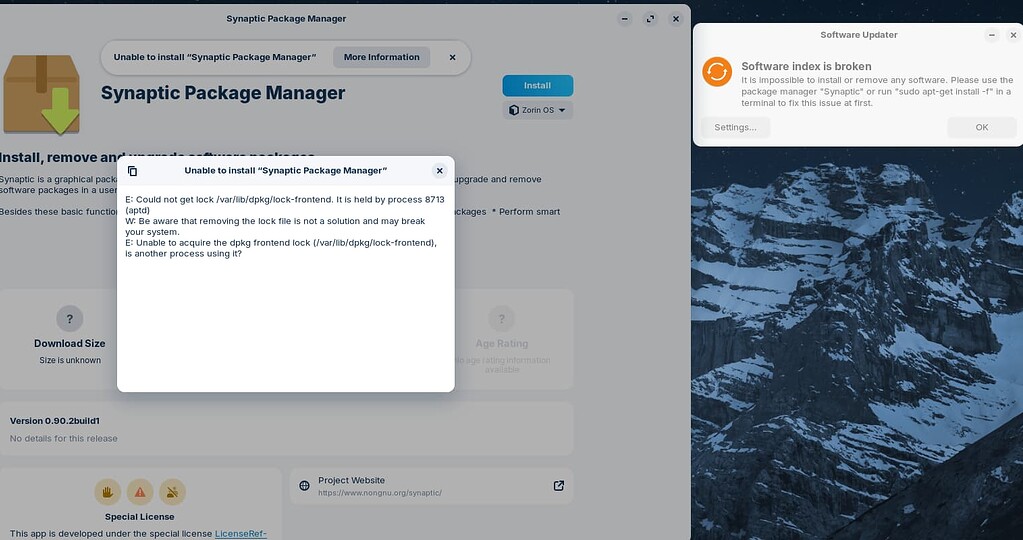Click the error line mentioning process 8713
This screenshot has width=1023, height=540.
(285, 205)
